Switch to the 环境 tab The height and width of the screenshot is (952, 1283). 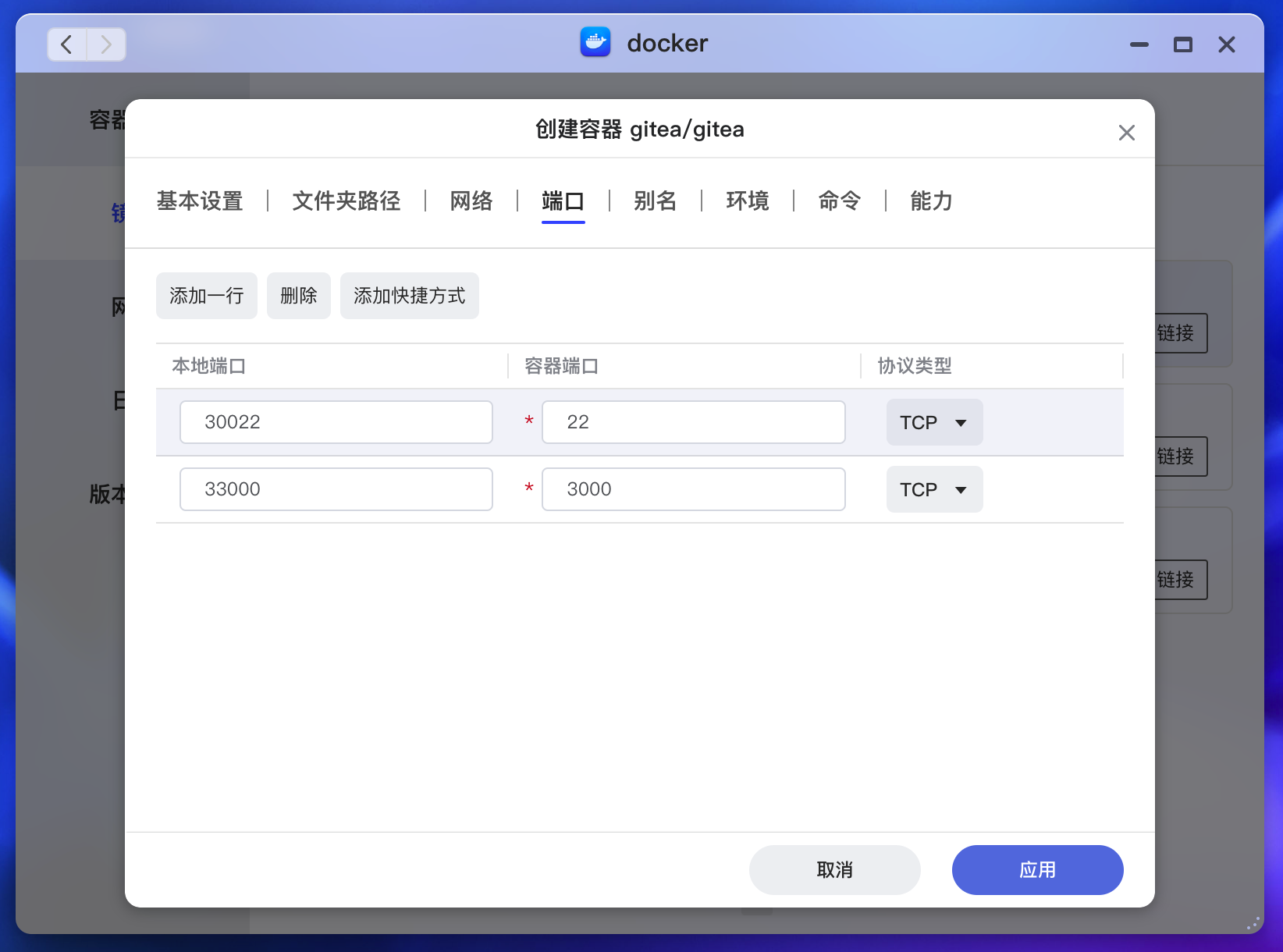(748, 201)
